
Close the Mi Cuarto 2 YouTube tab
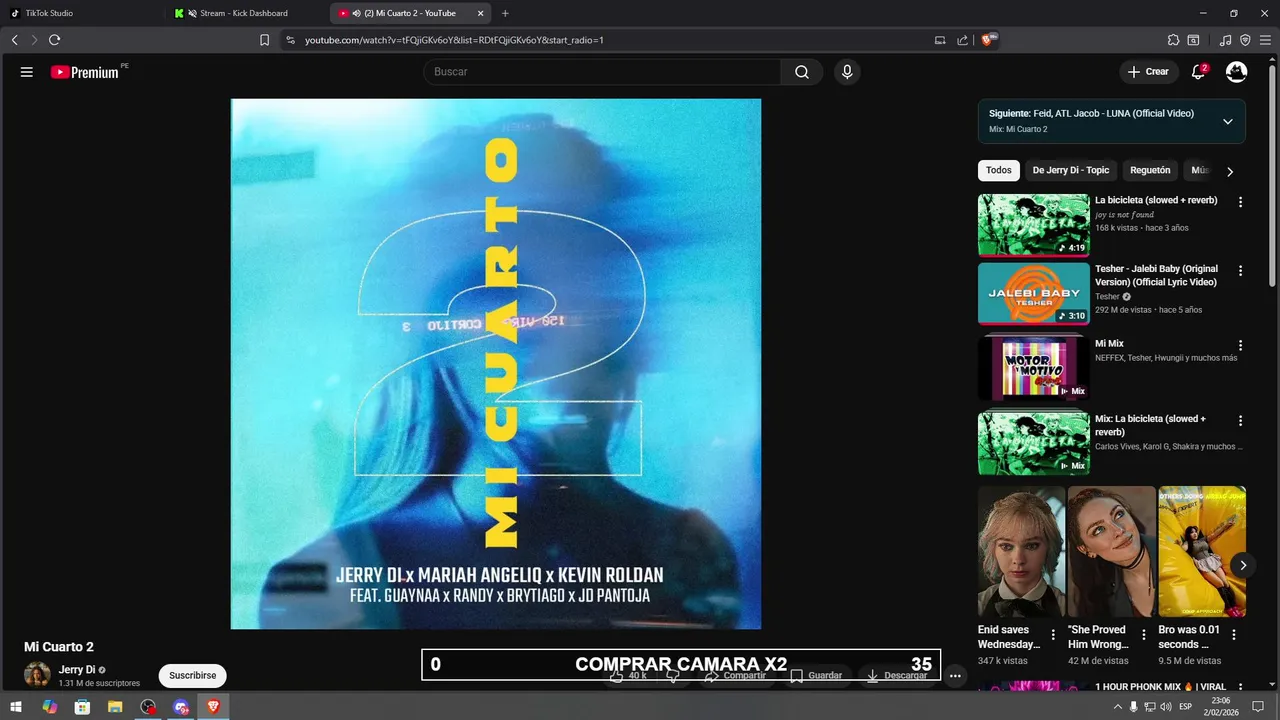(480, 13)
